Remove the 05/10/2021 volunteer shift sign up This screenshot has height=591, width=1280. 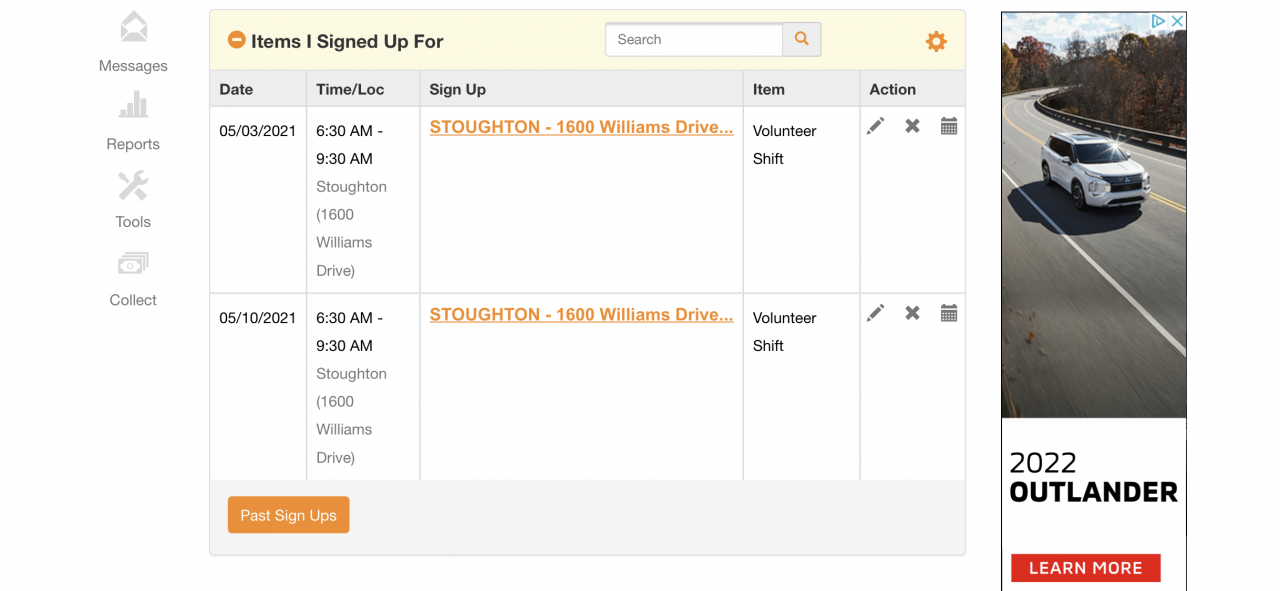[912, 313]
